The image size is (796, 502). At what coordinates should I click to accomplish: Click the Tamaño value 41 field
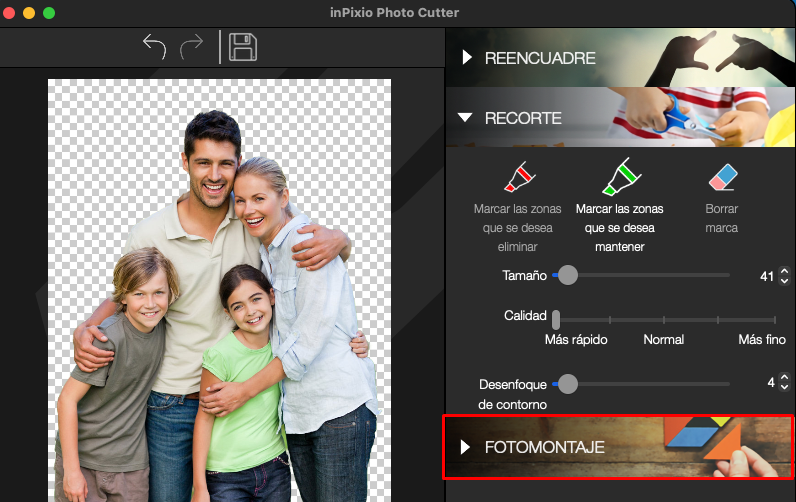click(767, 276)
